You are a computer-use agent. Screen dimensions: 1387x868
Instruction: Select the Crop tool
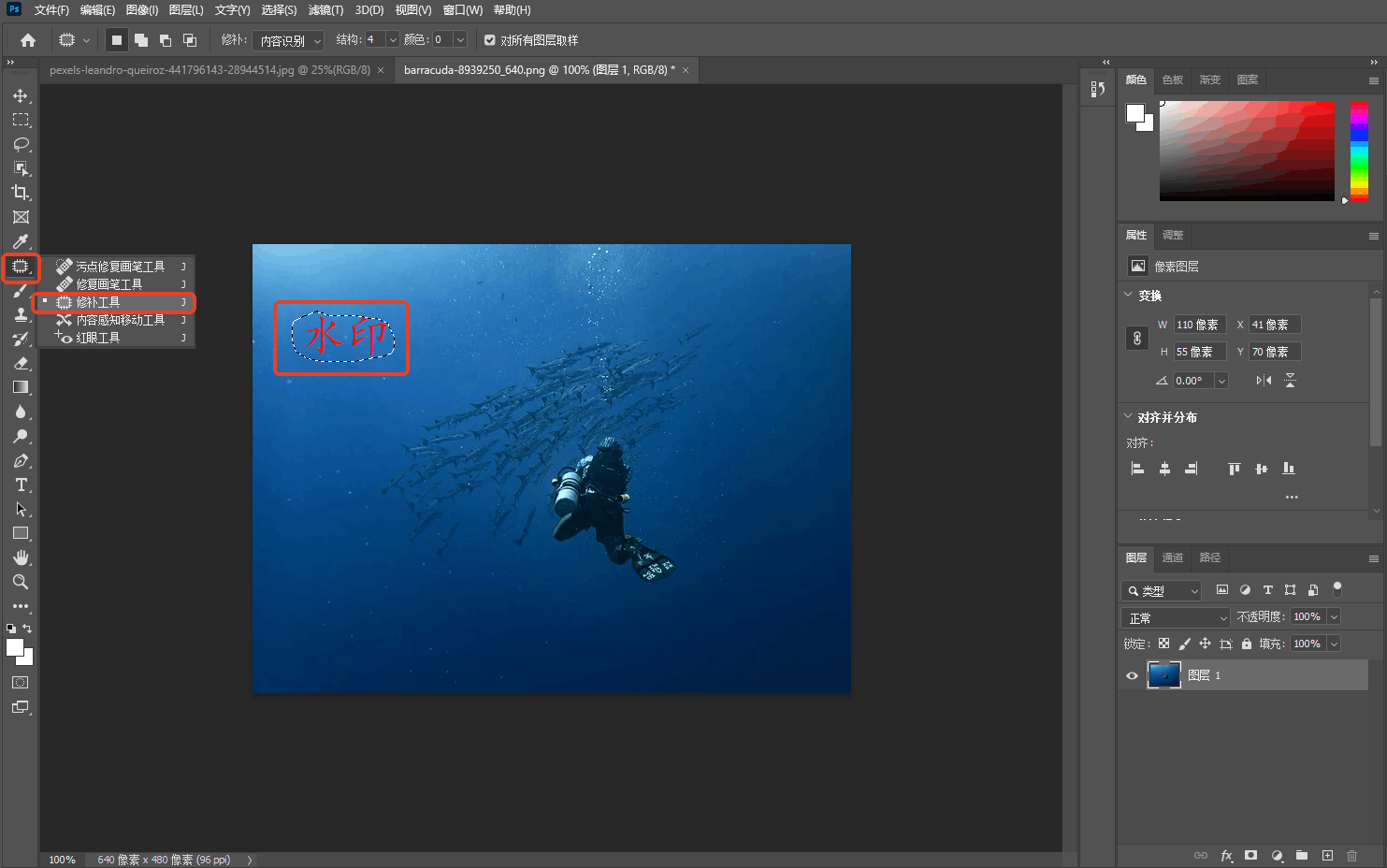pos(21,193)
